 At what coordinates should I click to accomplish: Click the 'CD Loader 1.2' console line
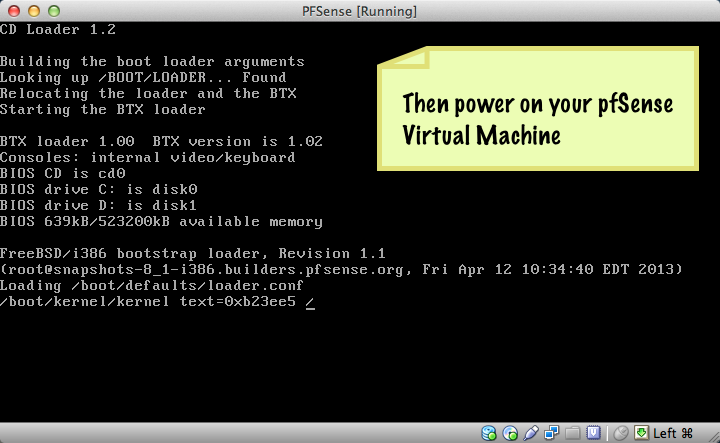click(x=58, y=29)
